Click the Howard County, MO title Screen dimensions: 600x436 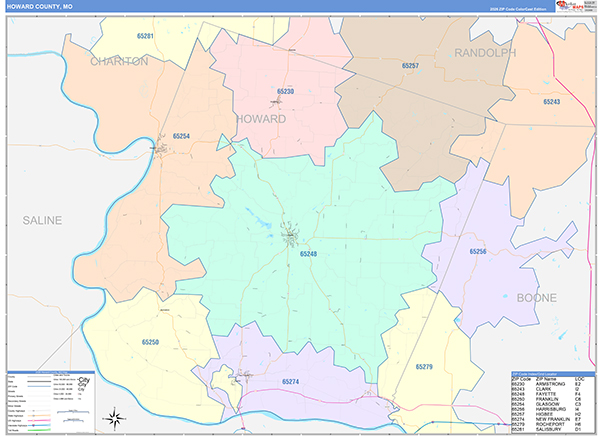coord(39,7)
